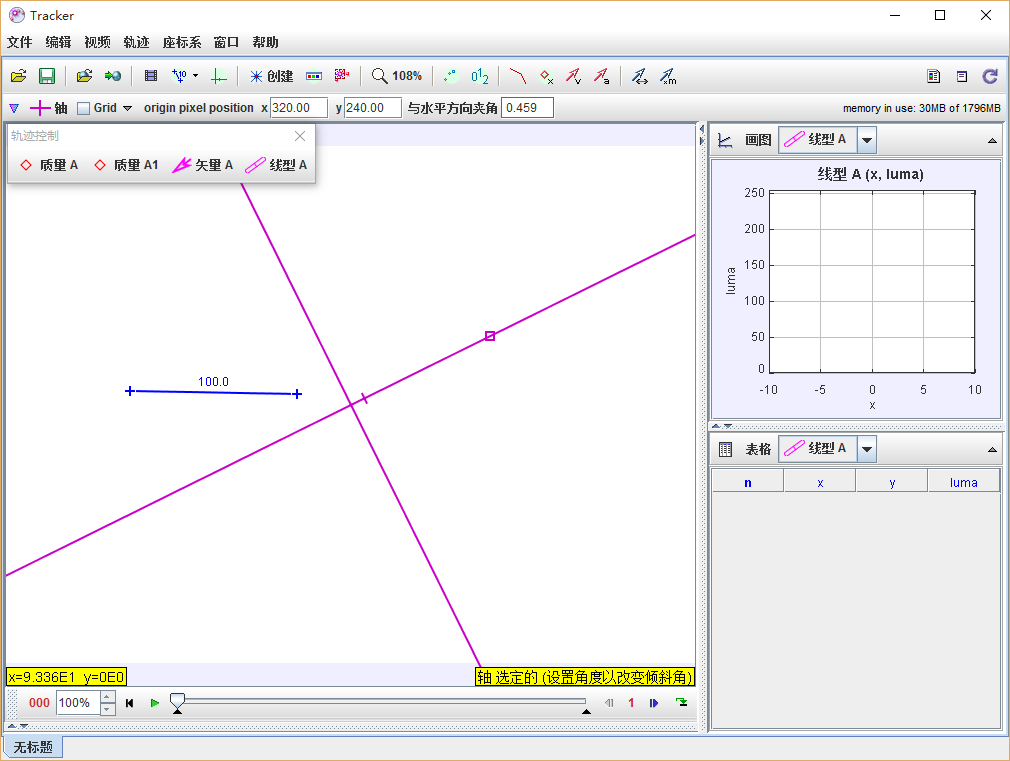Image resolution: width=1010 pixels, height=761 pixels.
Task: Select 线型 A in track control
Action: (x=276, y=165)
